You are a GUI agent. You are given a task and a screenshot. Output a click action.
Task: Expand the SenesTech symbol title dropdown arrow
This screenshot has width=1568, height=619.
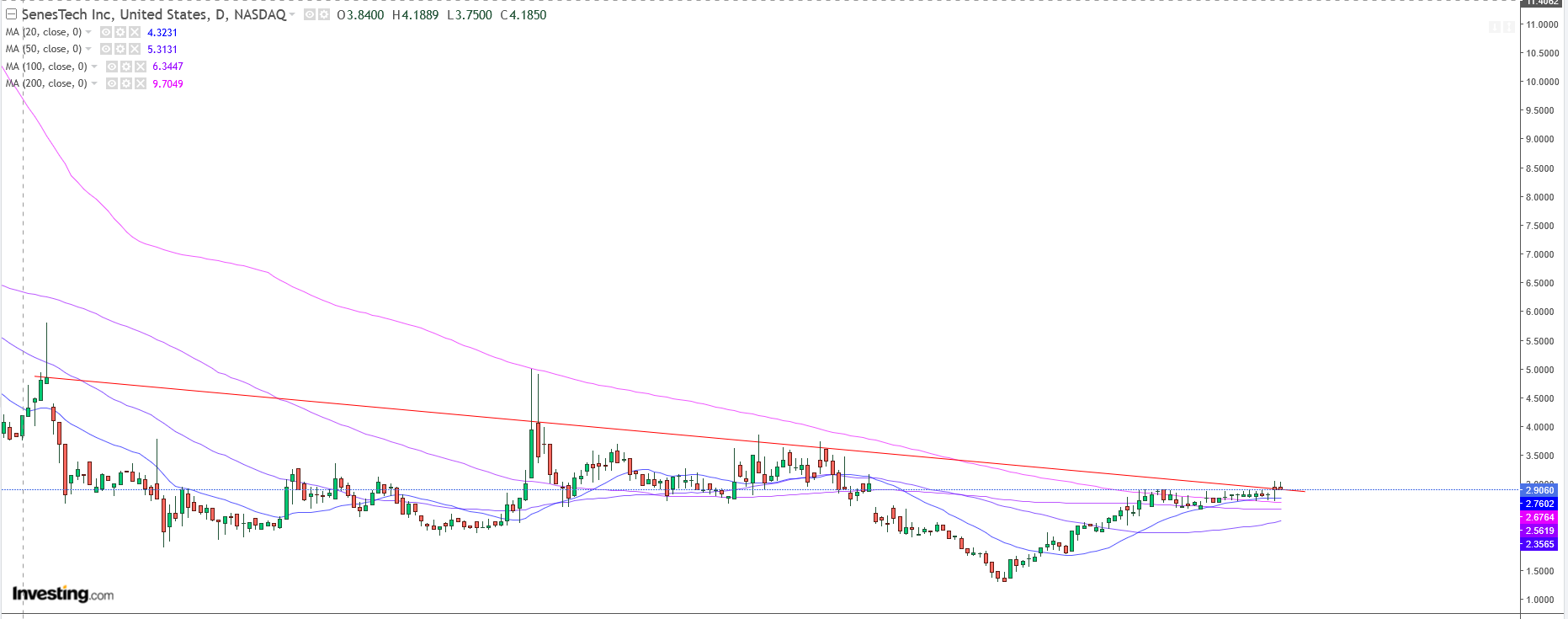tap(292, 15)
